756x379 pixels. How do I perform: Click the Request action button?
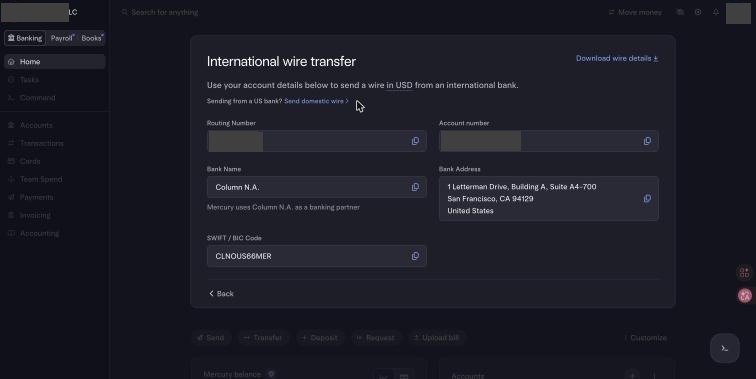376,338
